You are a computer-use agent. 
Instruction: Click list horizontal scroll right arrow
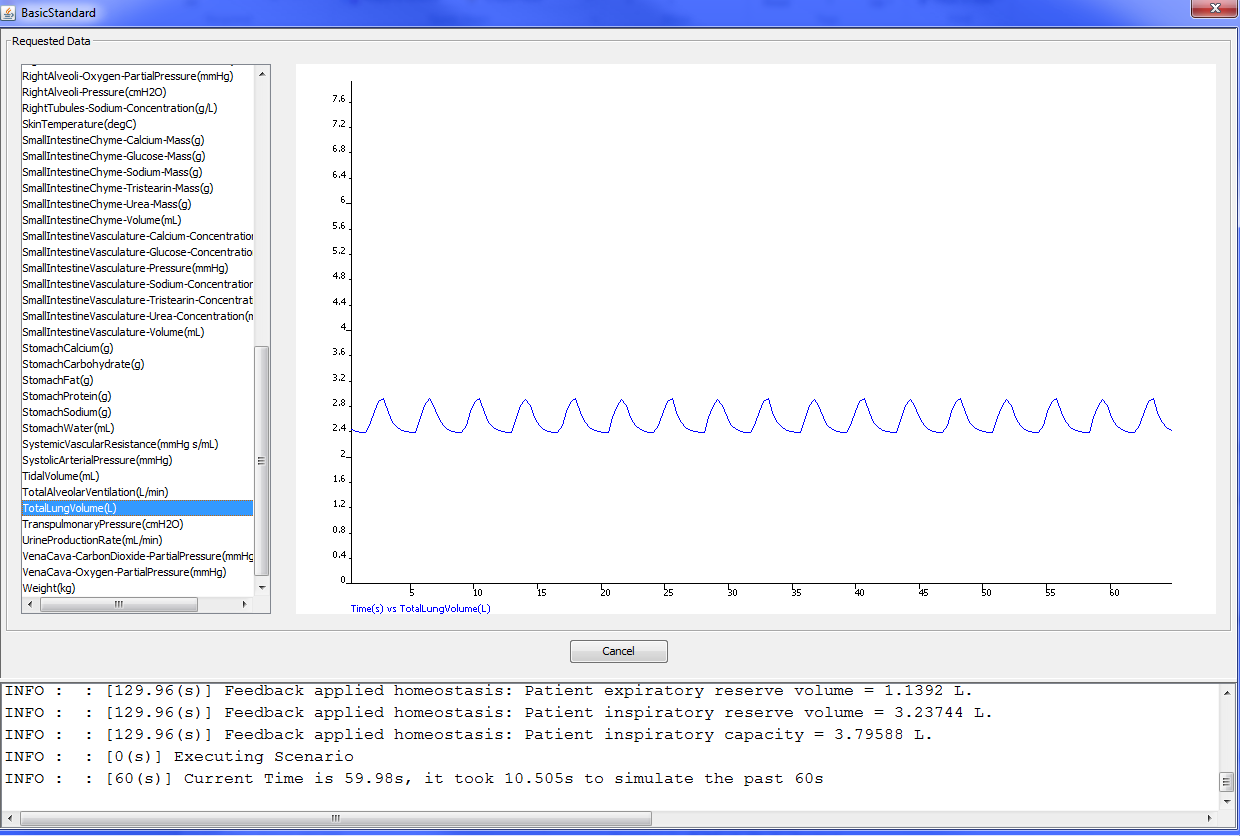[246, 605]
